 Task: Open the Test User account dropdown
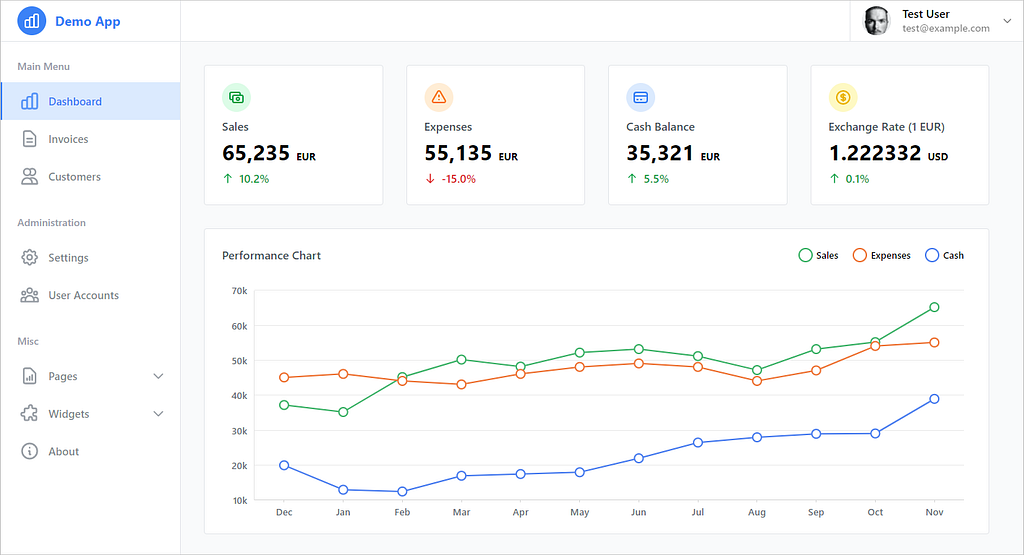1006,21
